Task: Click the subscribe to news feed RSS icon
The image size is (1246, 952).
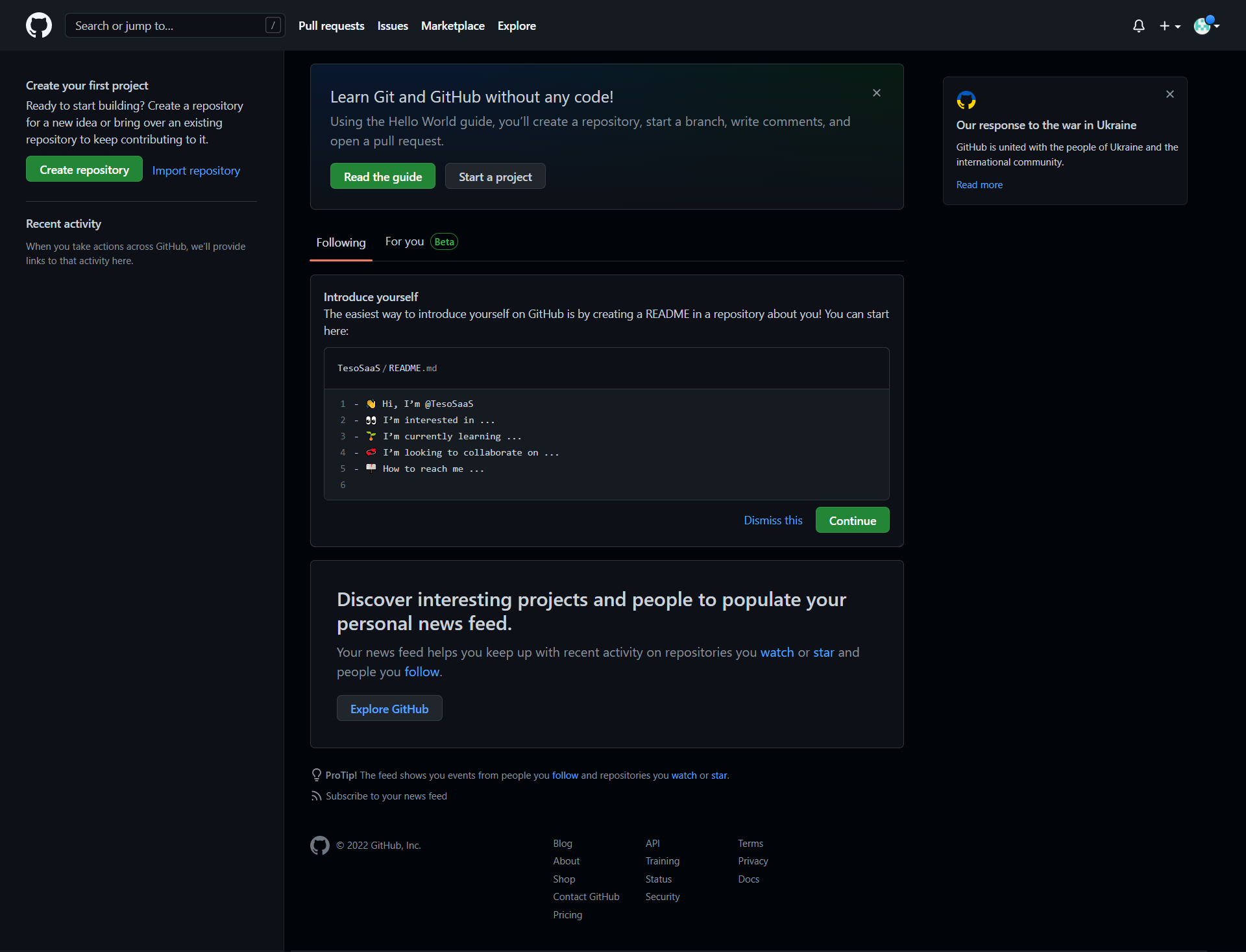Action: pyautogui.click(x=316, y=796)
